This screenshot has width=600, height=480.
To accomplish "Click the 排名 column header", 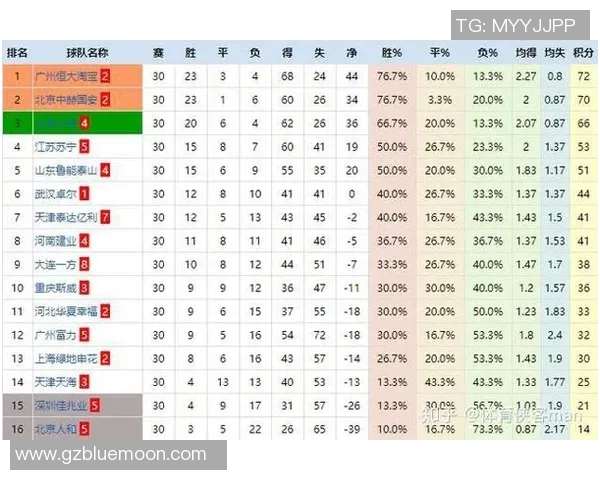I will pos(17,53).
